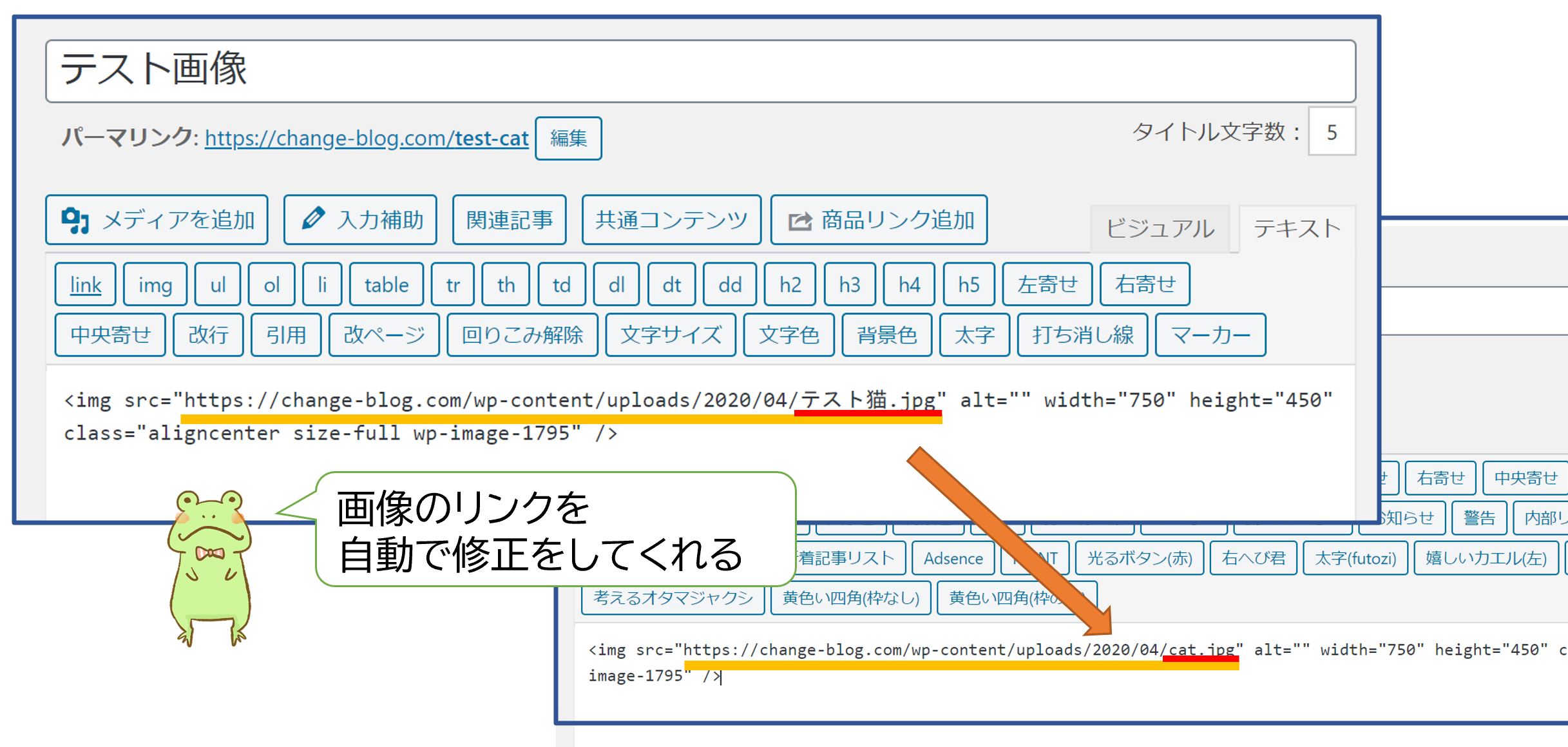Click the 入力補助 pencil icon button

coord(360,220)
